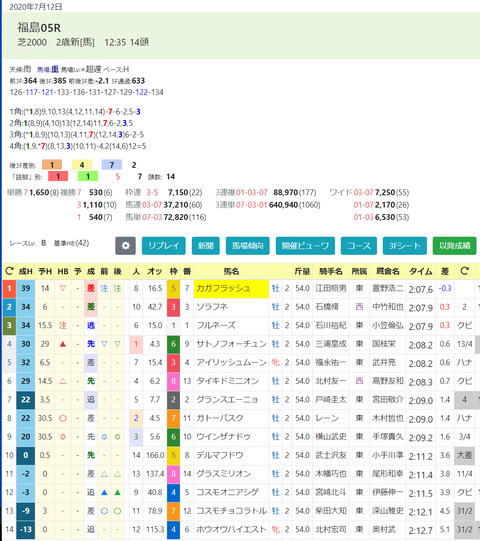The height and width of the screenshot is (541, 480).
Task: Click the right refresh icon in table header
Action: (x=464, y=272)
